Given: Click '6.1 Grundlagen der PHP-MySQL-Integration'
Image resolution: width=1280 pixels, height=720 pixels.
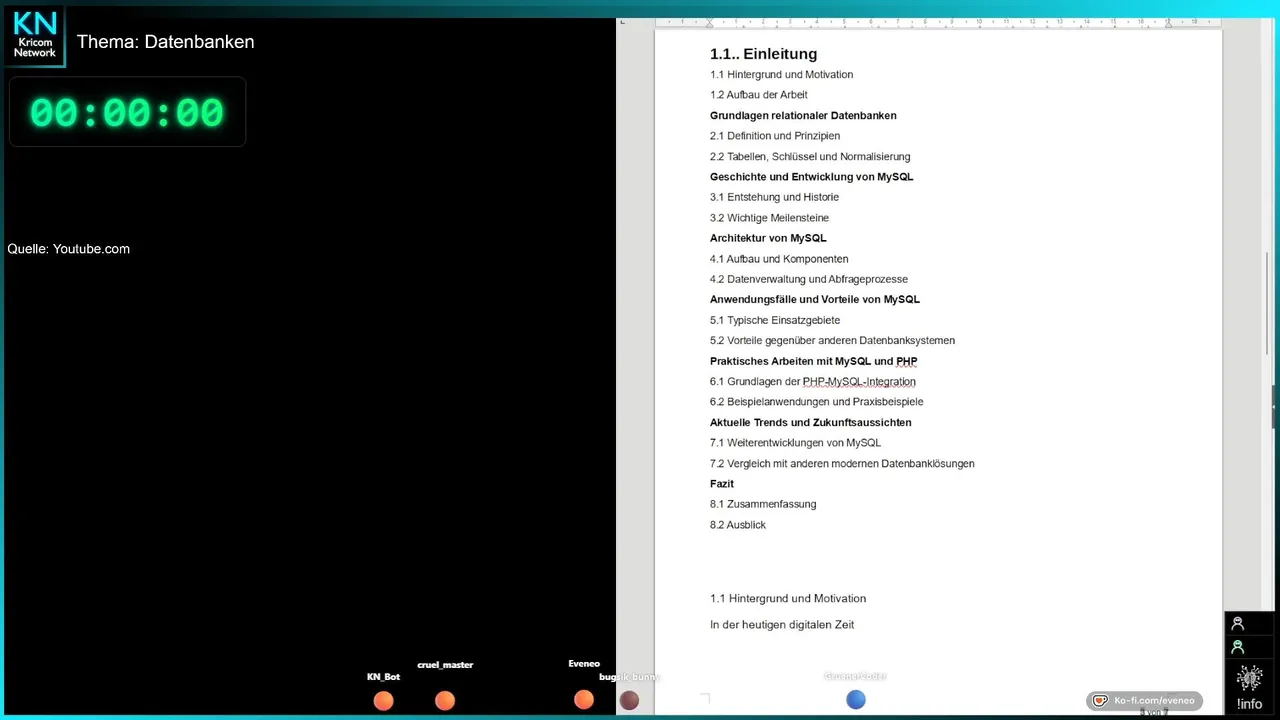Looking at the screenshot, I should (x=813, y=381).
